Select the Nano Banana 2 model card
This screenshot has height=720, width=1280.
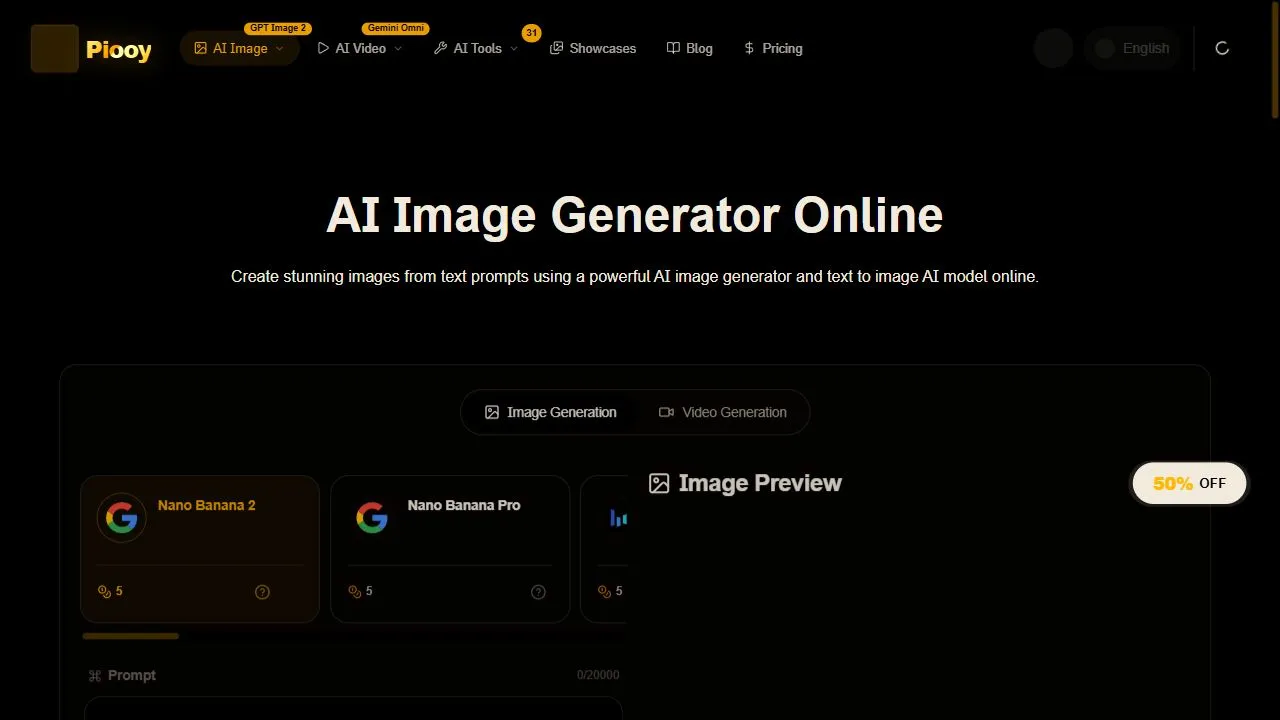pyautogui.click(x=200, y=549)
